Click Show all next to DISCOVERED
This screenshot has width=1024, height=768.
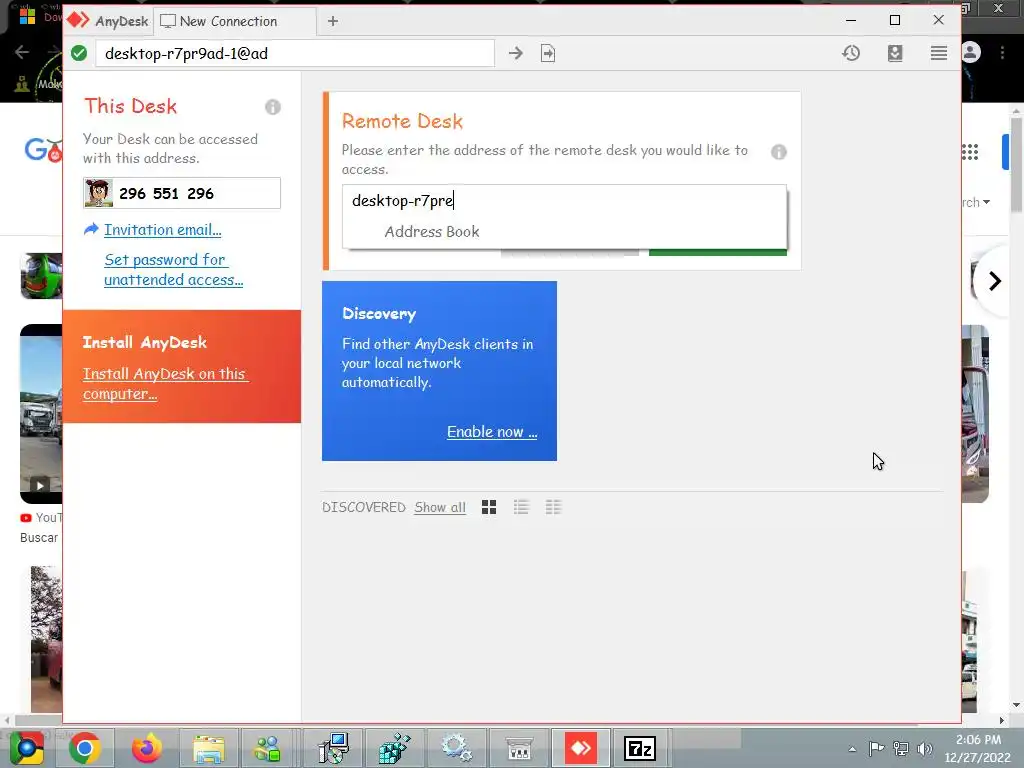[440, 507]
